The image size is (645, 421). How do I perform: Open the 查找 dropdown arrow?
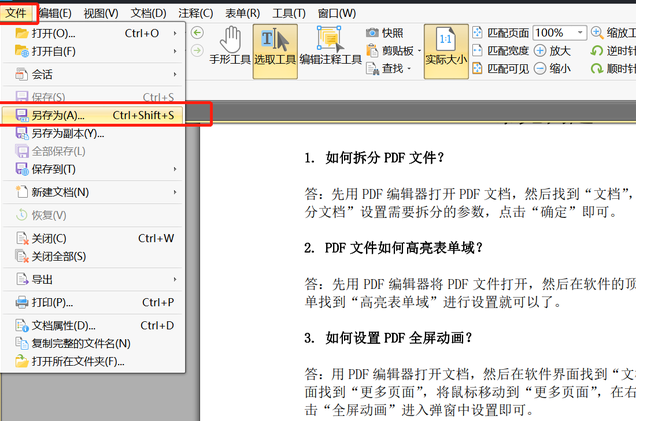tap(409, 68)
